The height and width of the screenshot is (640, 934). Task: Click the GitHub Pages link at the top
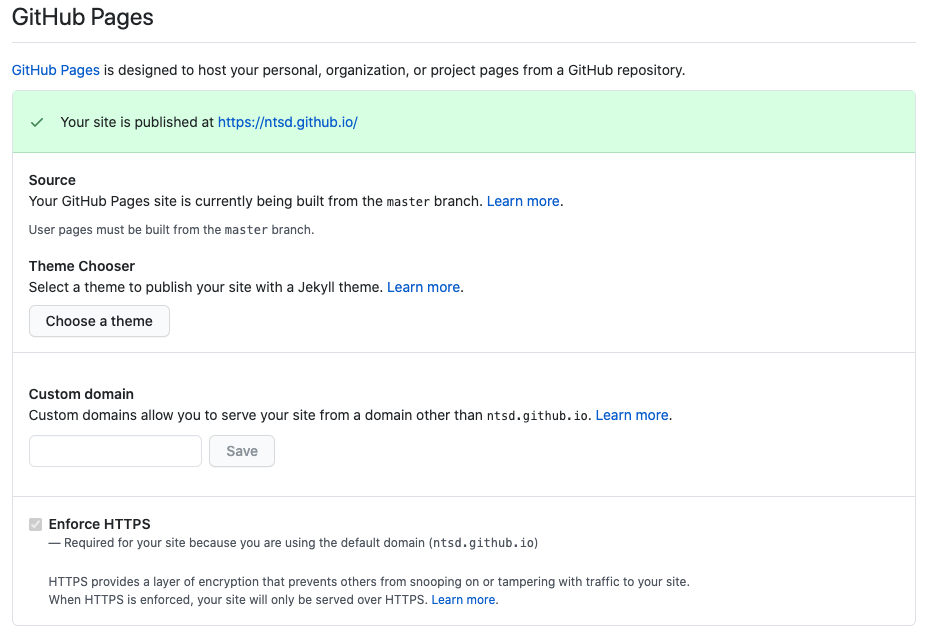pos(54,70)
